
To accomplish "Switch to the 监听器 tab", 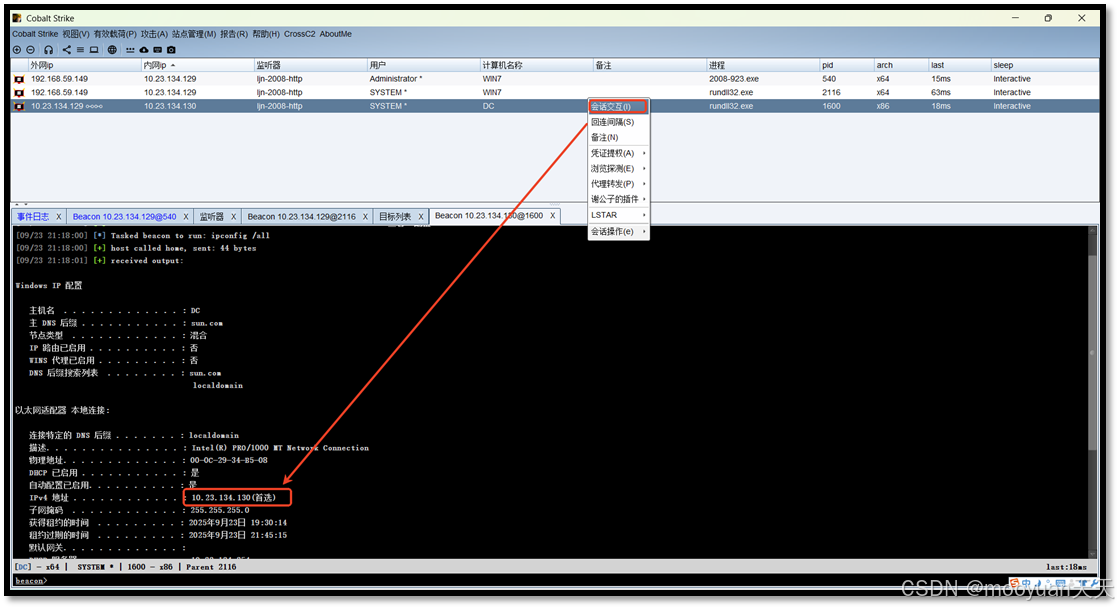I will [x=211, y=216].
